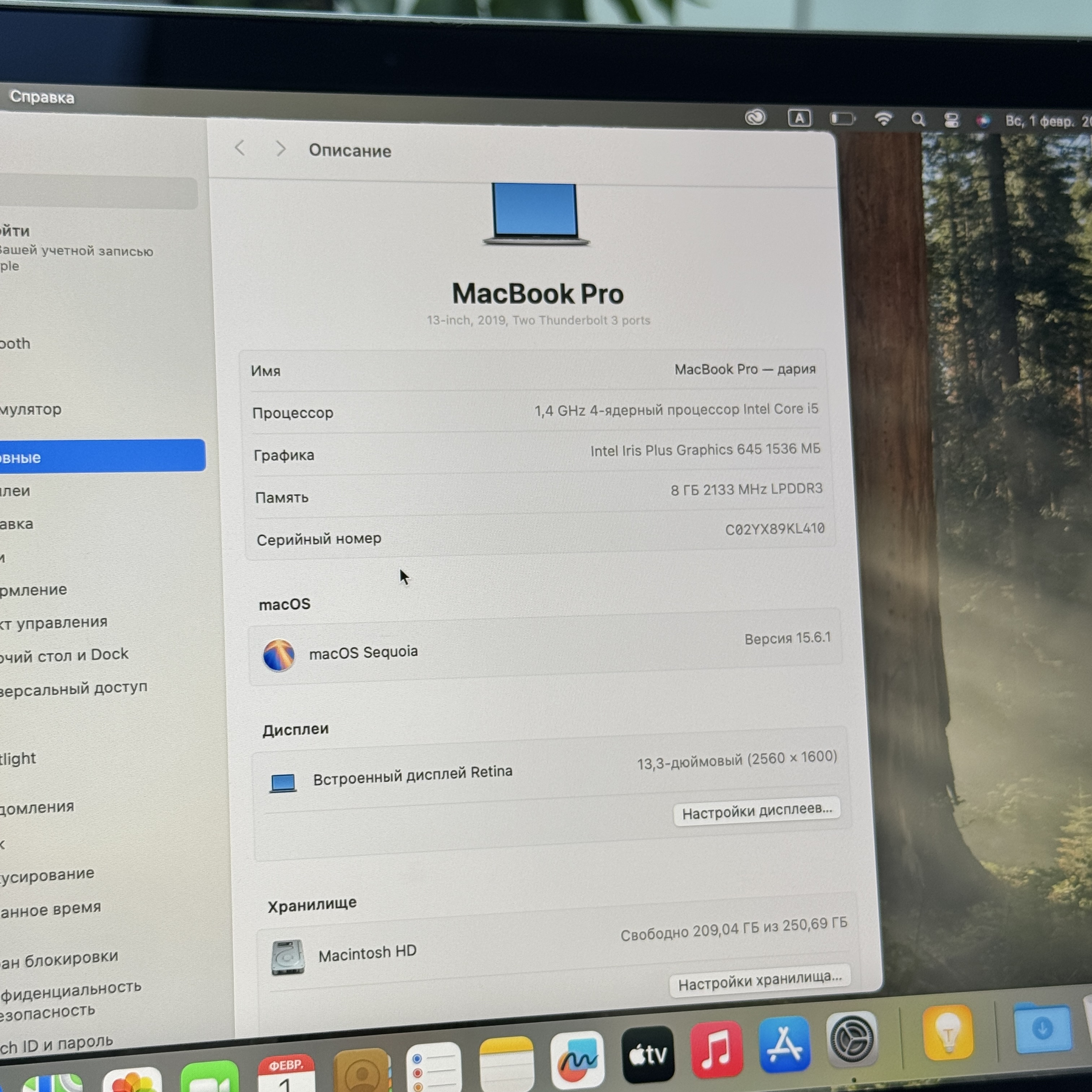Image resolution: width=1092 pixels, height=1092 pixels.
Task: Open Control Center from the menu bar
Action: (x=952, y=119)
